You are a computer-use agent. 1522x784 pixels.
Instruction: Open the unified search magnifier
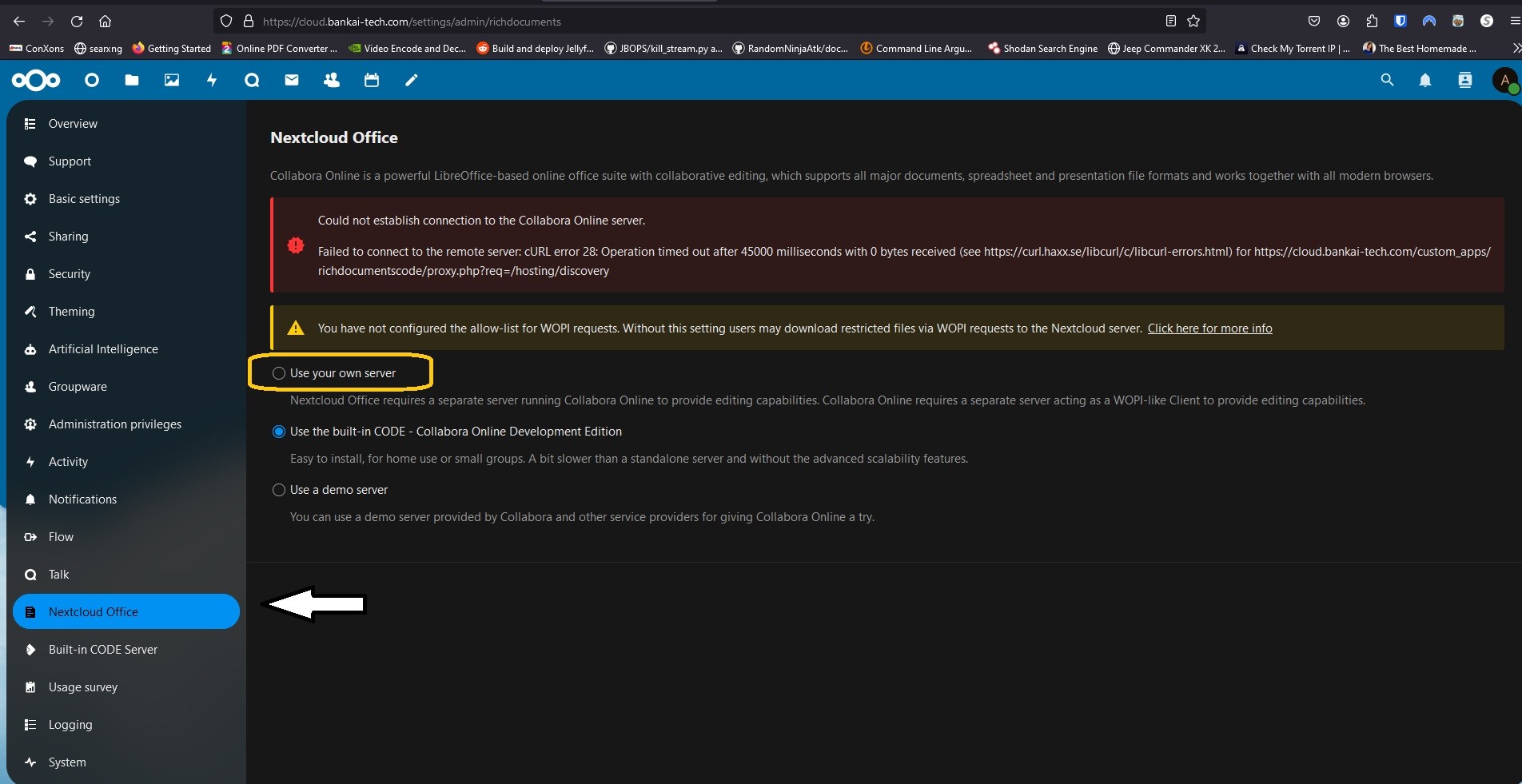pyautogui.click(x=1387, y=80)
